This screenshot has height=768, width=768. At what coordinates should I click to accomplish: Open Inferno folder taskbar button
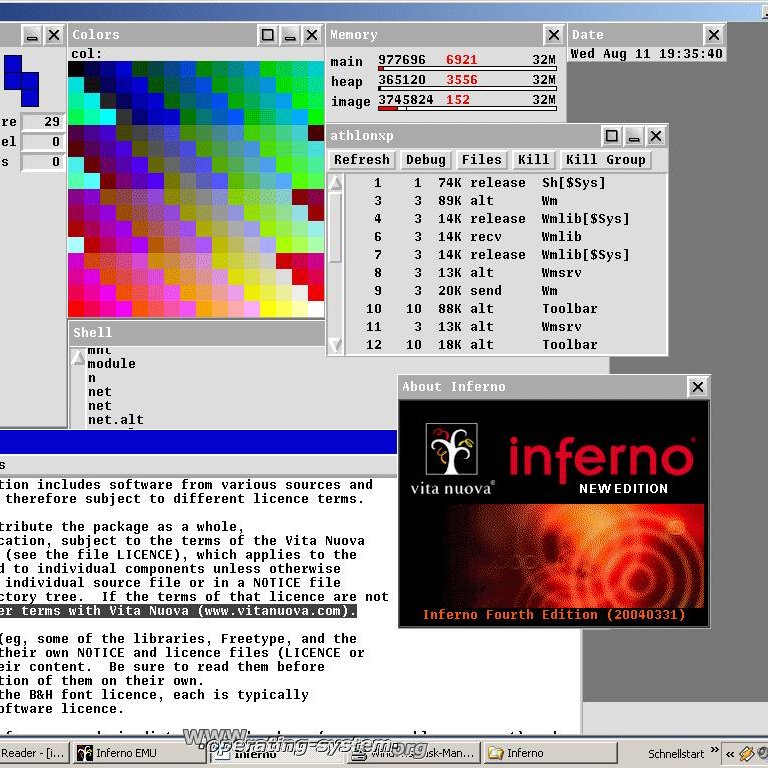tap(551, 753)
